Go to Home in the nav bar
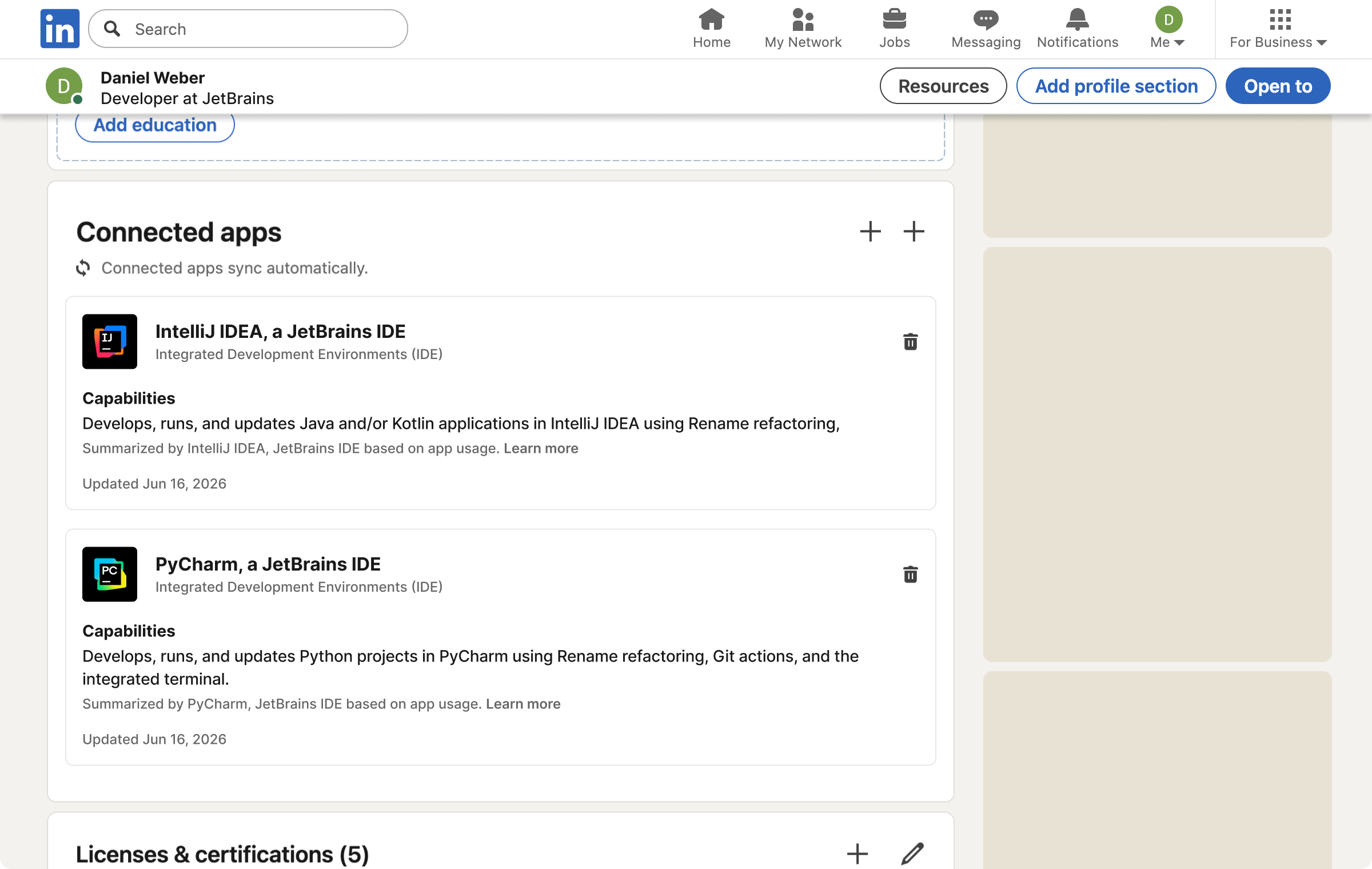The image size is (1372, 869). tap(711, 29)
